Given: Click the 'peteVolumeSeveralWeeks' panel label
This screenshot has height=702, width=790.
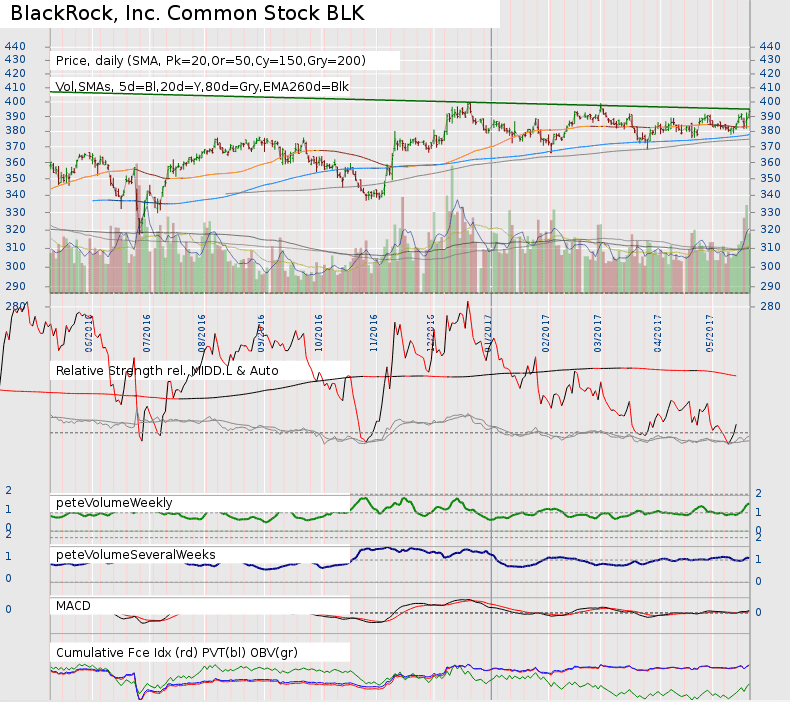Looking at the screenshot, I should point(136,555).
